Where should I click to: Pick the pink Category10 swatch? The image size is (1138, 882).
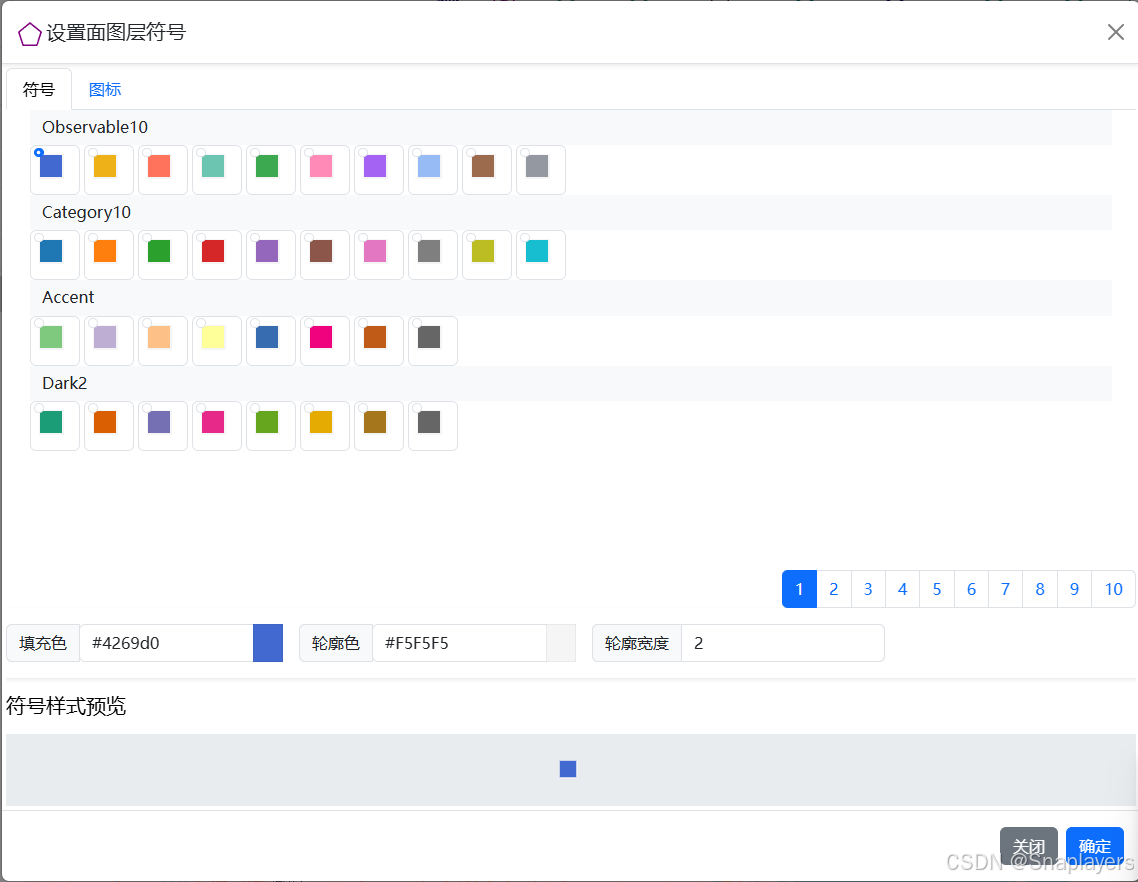point(379,255)
